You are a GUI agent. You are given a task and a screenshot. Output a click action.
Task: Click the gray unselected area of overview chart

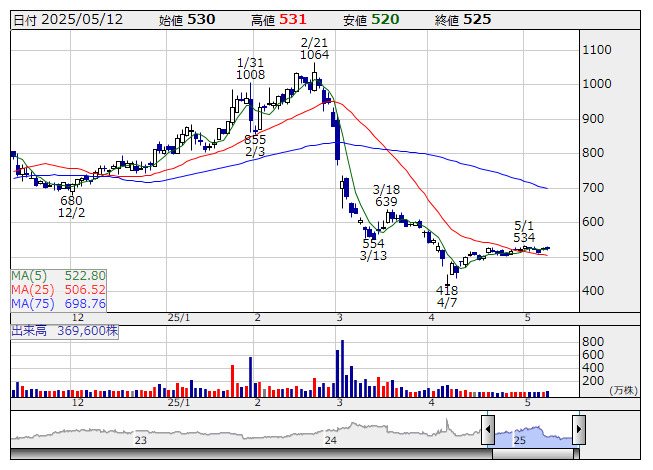[x=246, y=433]
